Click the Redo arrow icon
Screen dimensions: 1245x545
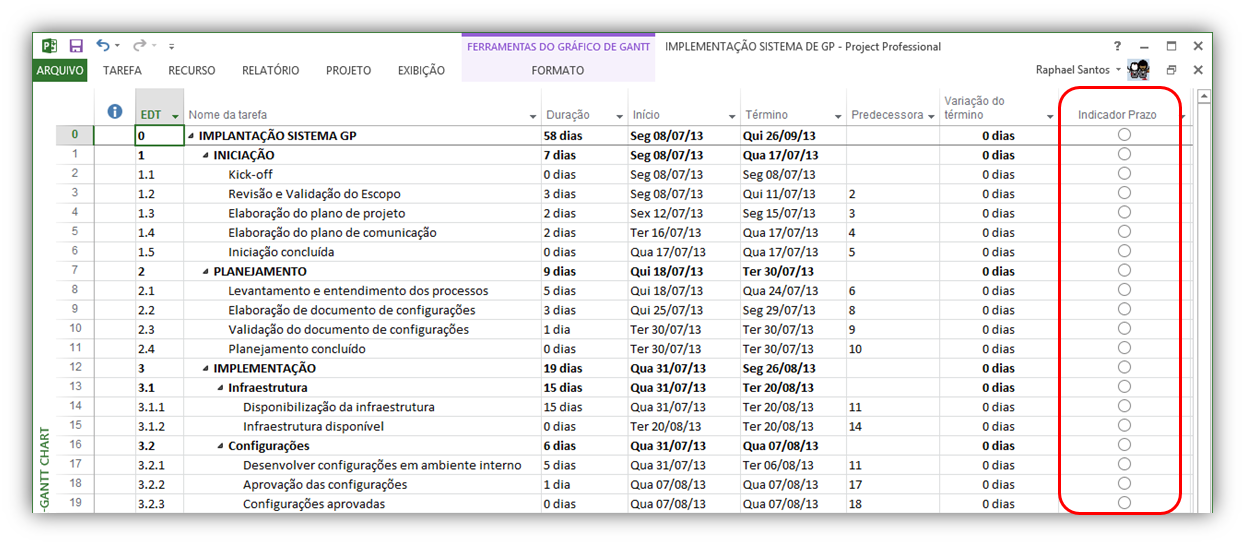139,46
